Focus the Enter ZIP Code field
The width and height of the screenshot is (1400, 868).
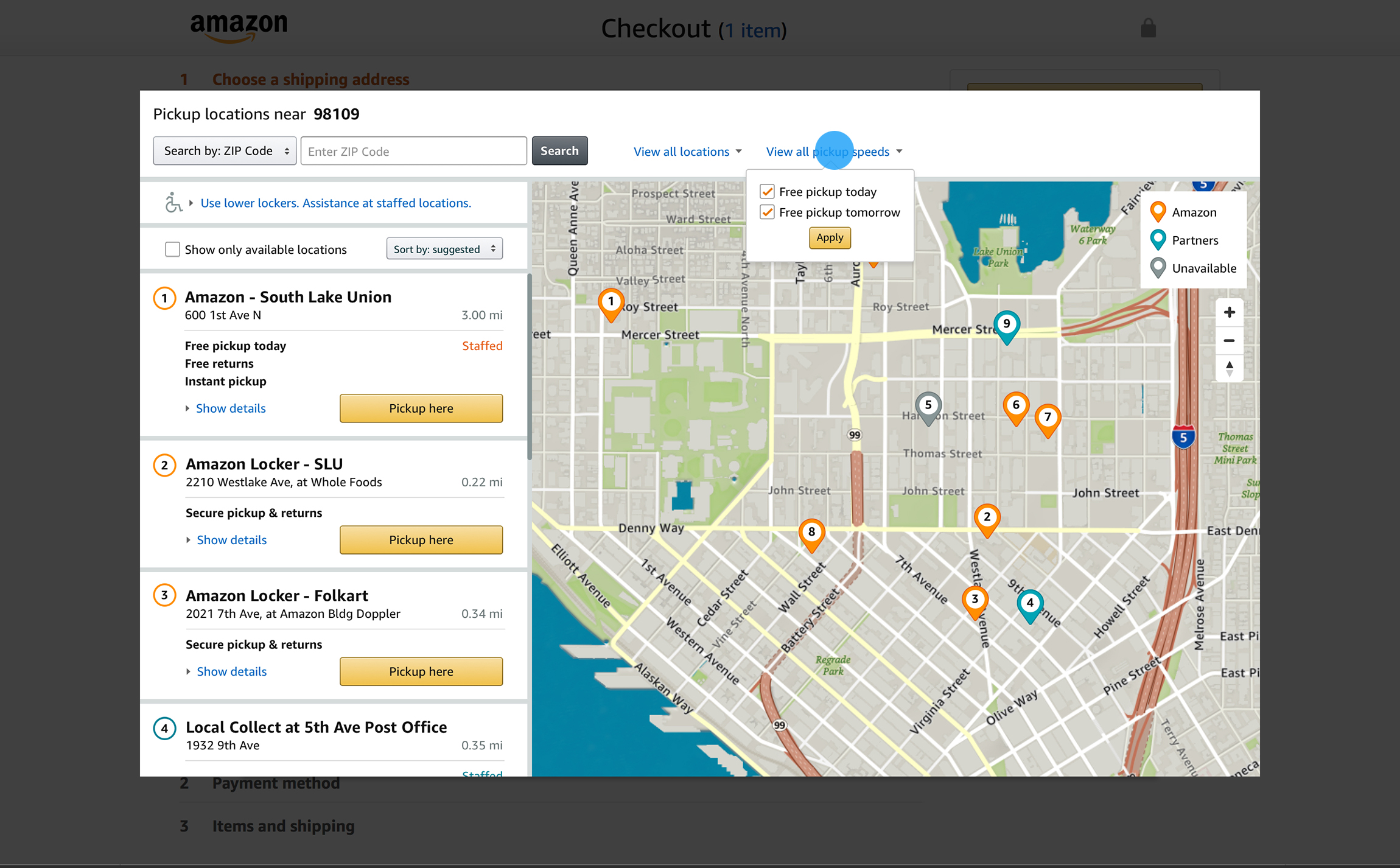tap(413, 152)
